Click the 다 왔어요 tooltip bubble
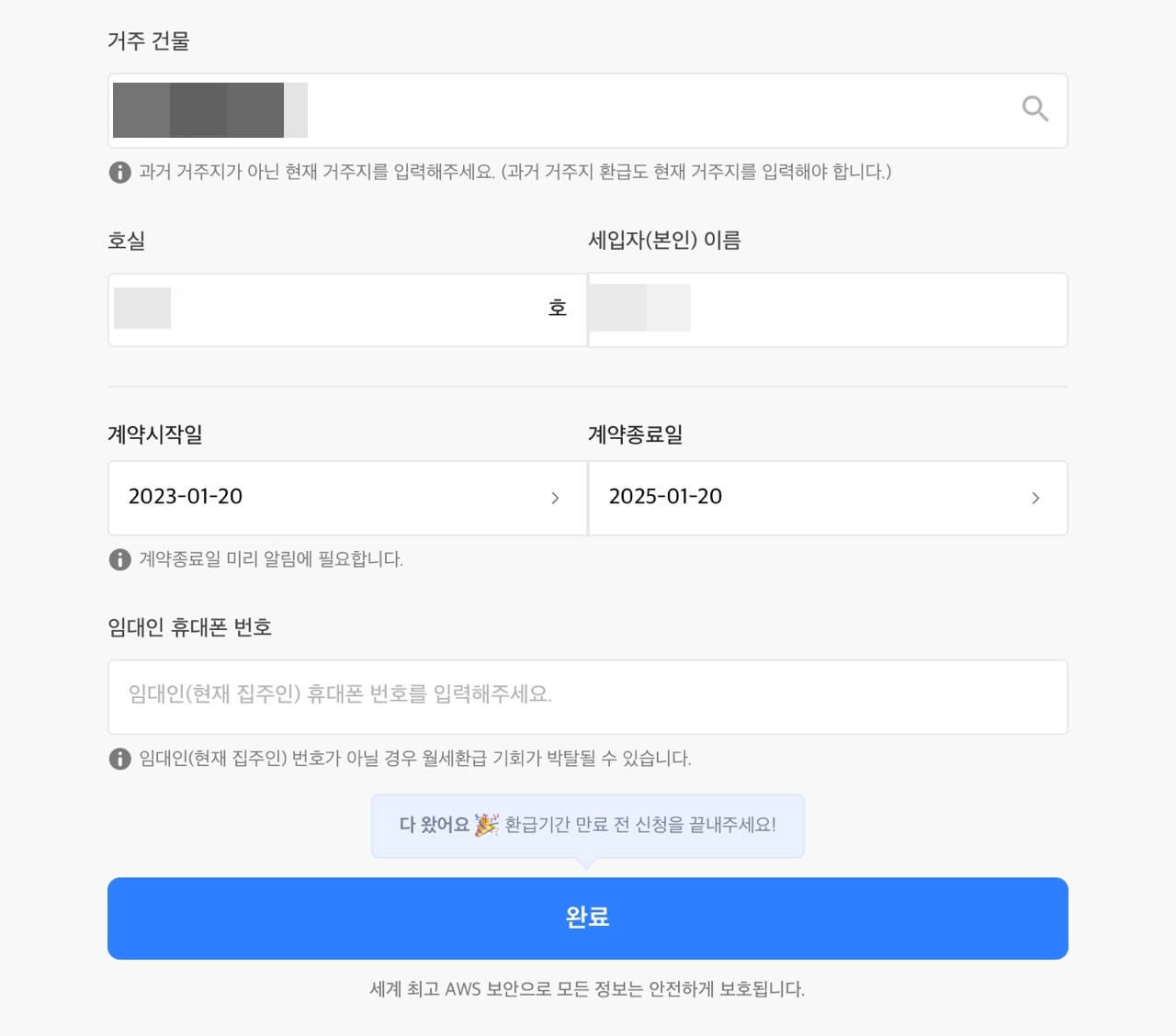 [x=588, y=825]
